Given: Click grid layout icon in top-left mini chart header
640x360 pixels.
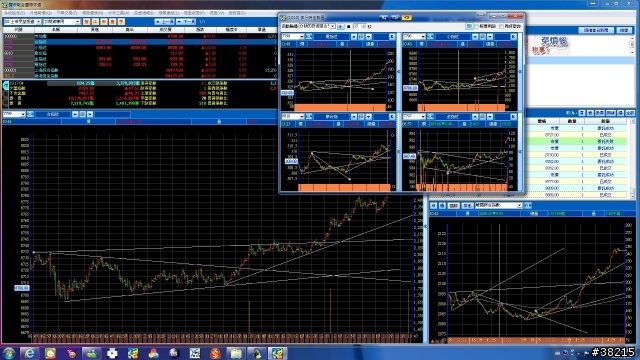Looking at the screenshot, I should coord(361,37).
